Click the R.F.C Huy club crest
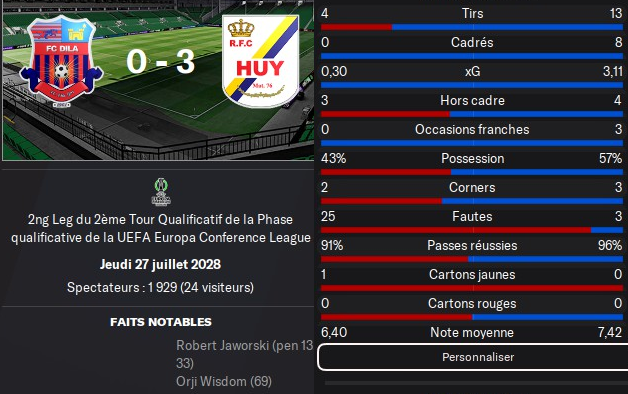The height and width of the screenshot is (394, 628). click(261, 61)
